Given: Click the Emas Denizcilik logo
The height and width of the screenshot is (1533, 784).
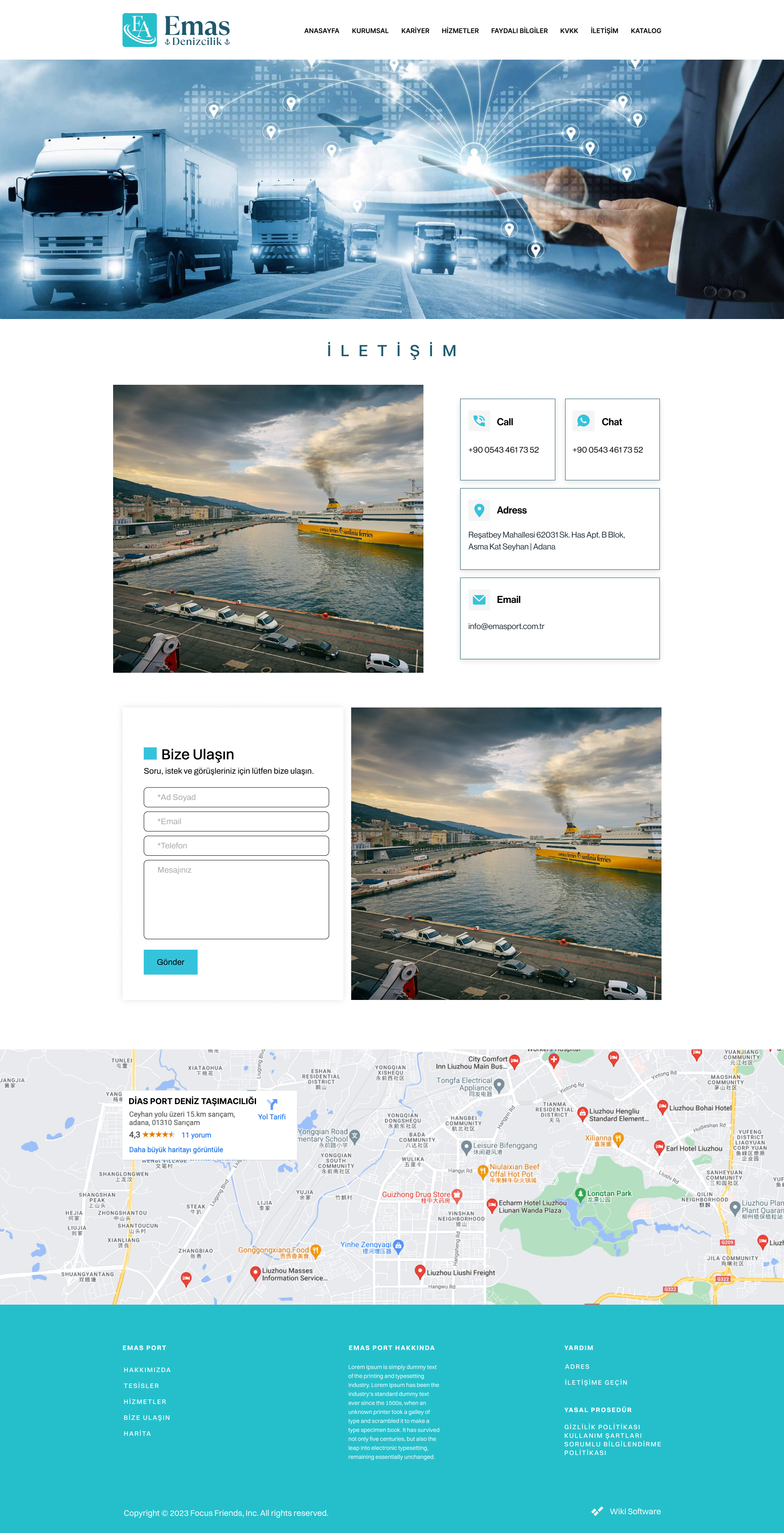Looking at the screenshot, I should pos(176,30).
